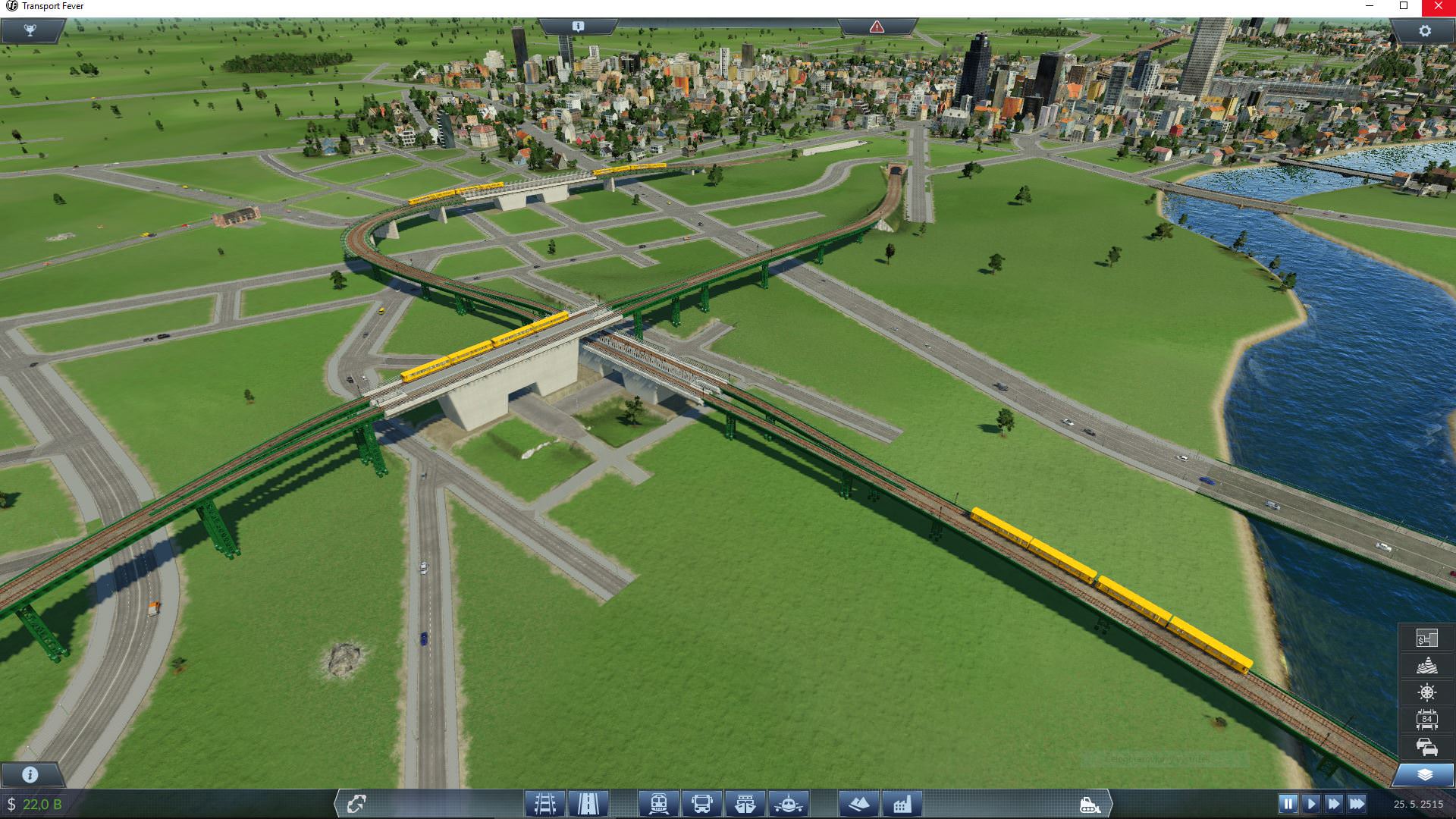Screen dimensions: 1456x819
Task: Open the terrain landscaping tool
Action: pos(859,803)
